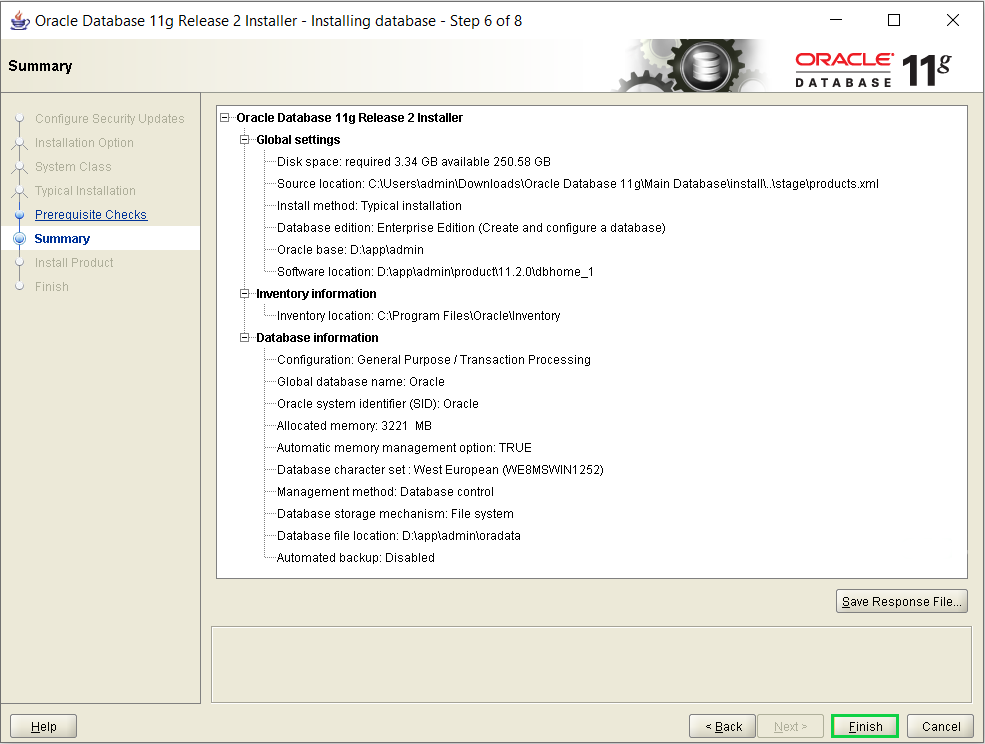This screenshot has width=985, height=744.
Task: Click the Cancel button
Action: pos(940,726)
